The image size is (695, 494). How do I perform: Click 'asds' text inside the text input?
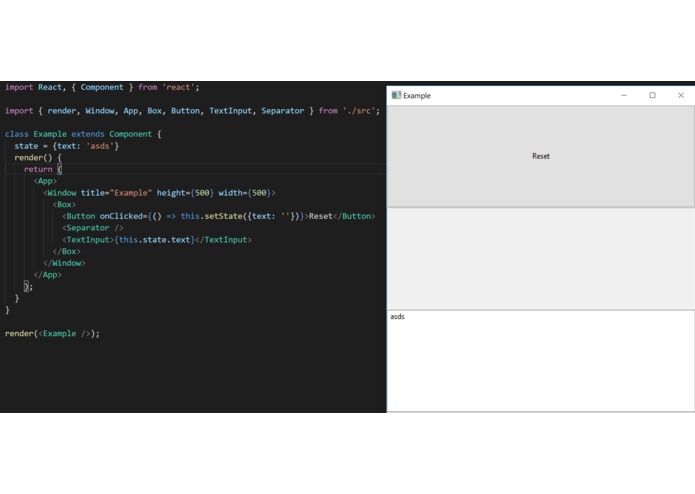397,317
